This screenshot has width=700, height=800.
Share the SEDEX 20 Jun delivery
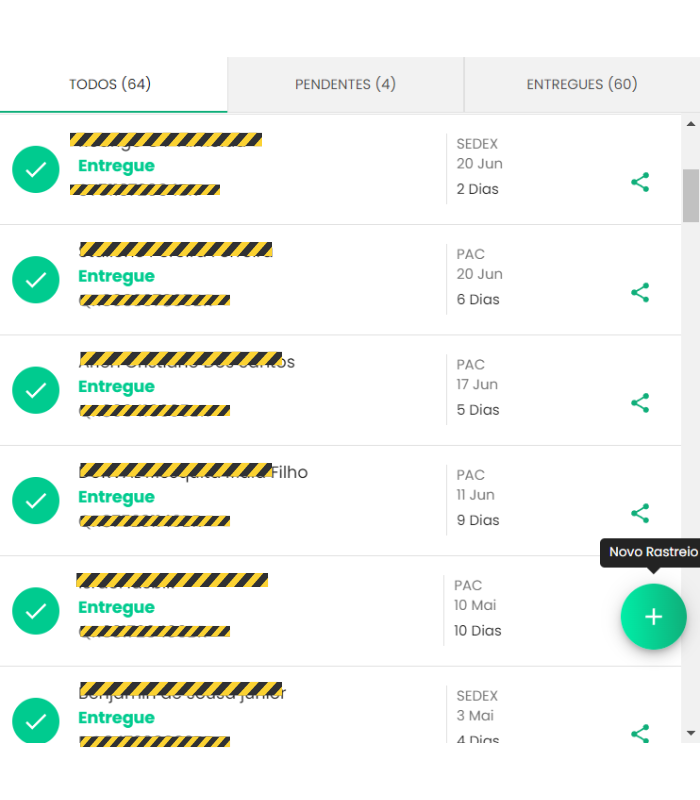click(x=640, y=182)
